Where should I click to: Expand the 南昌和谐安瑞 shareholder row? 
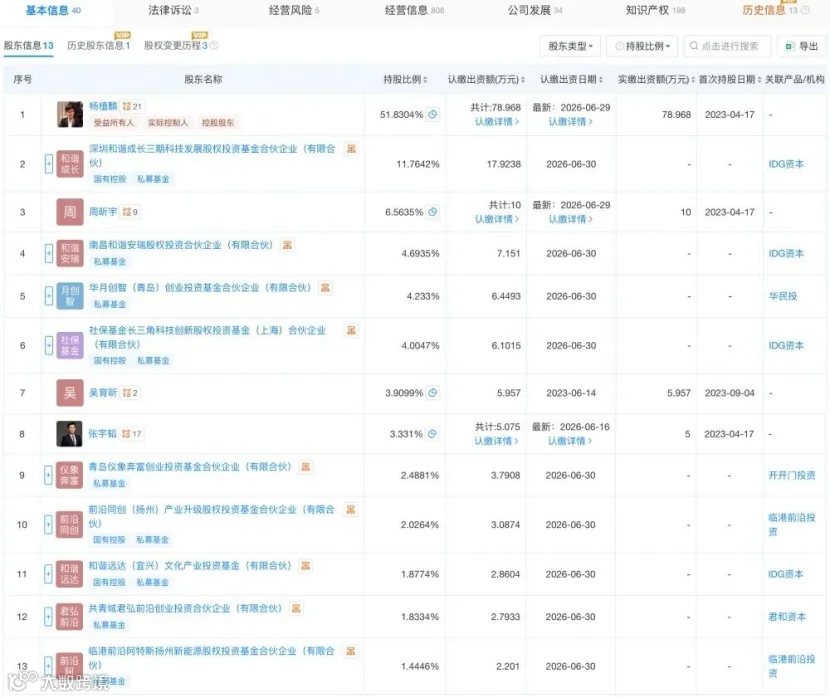click(x=49, y=253)
